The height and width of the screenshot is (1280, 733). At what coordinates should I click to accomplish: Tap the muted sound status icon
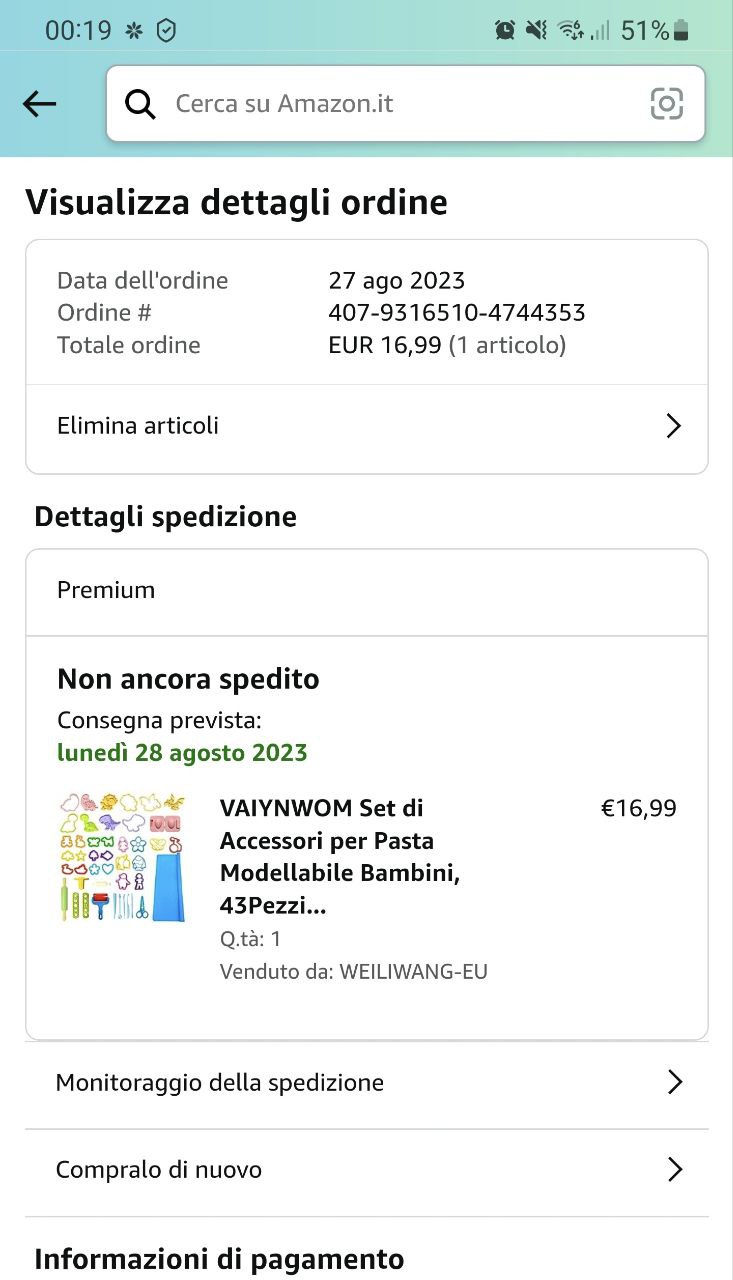pyautogui.click(x=537, y=31)
